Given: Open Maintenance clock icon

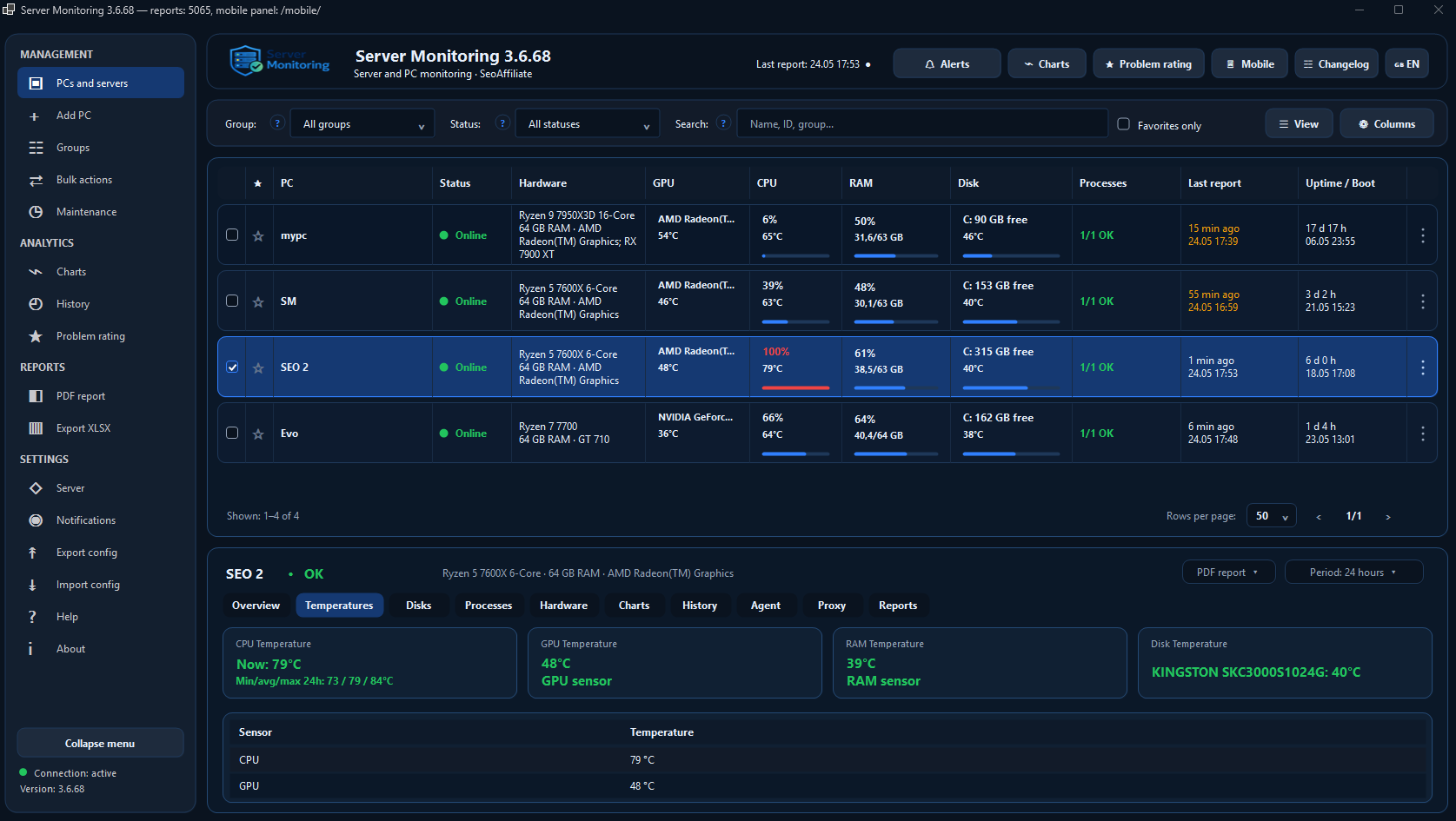Looking at the screenshot, I should click(36, 212).
